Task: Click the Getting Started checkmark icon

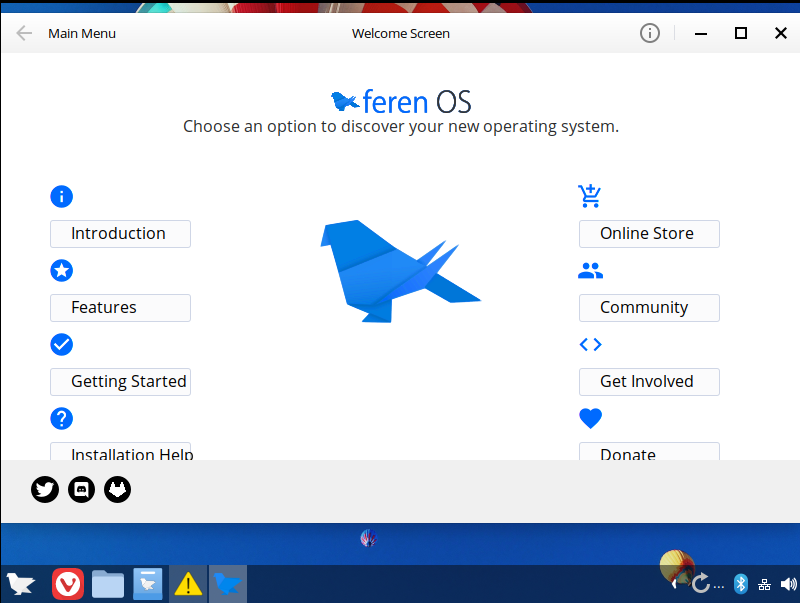Action: click(x=61, y=344)
